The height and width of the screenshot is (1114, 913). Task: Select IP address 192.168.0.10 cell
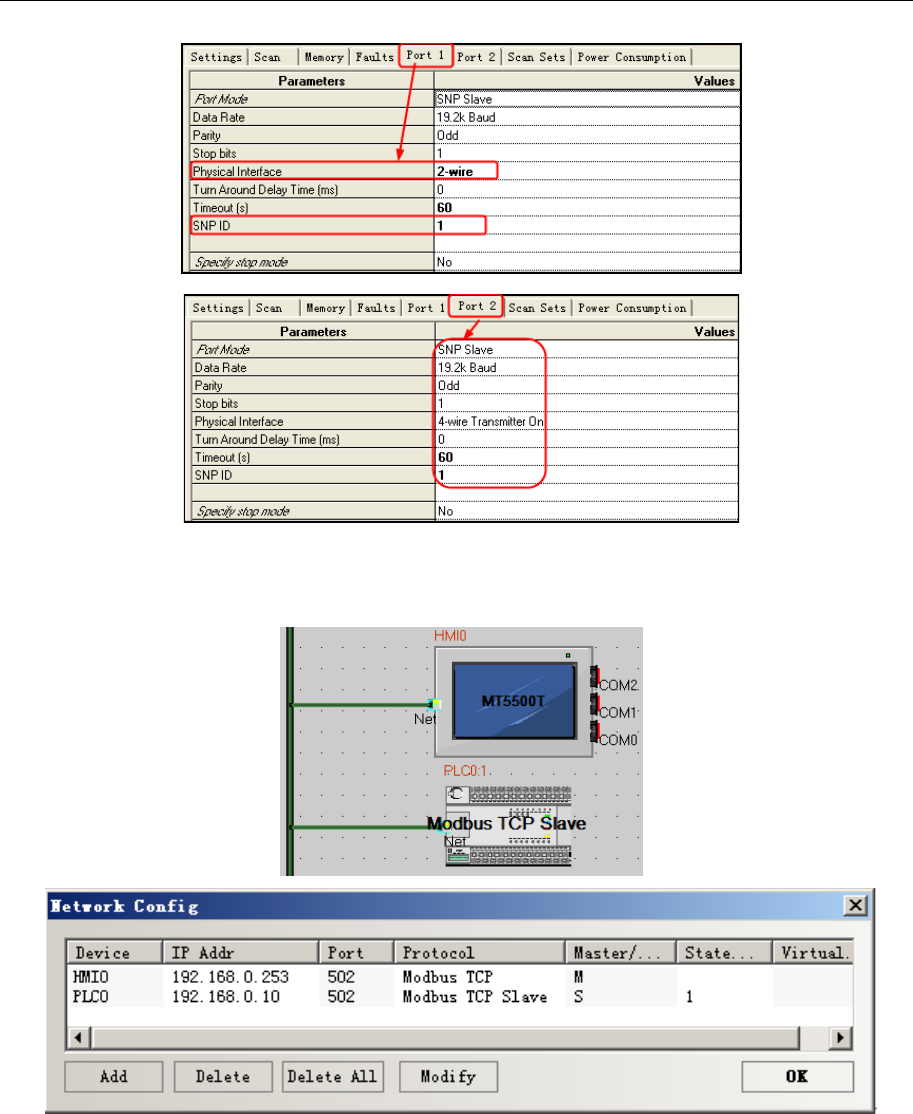click(226, 997)
